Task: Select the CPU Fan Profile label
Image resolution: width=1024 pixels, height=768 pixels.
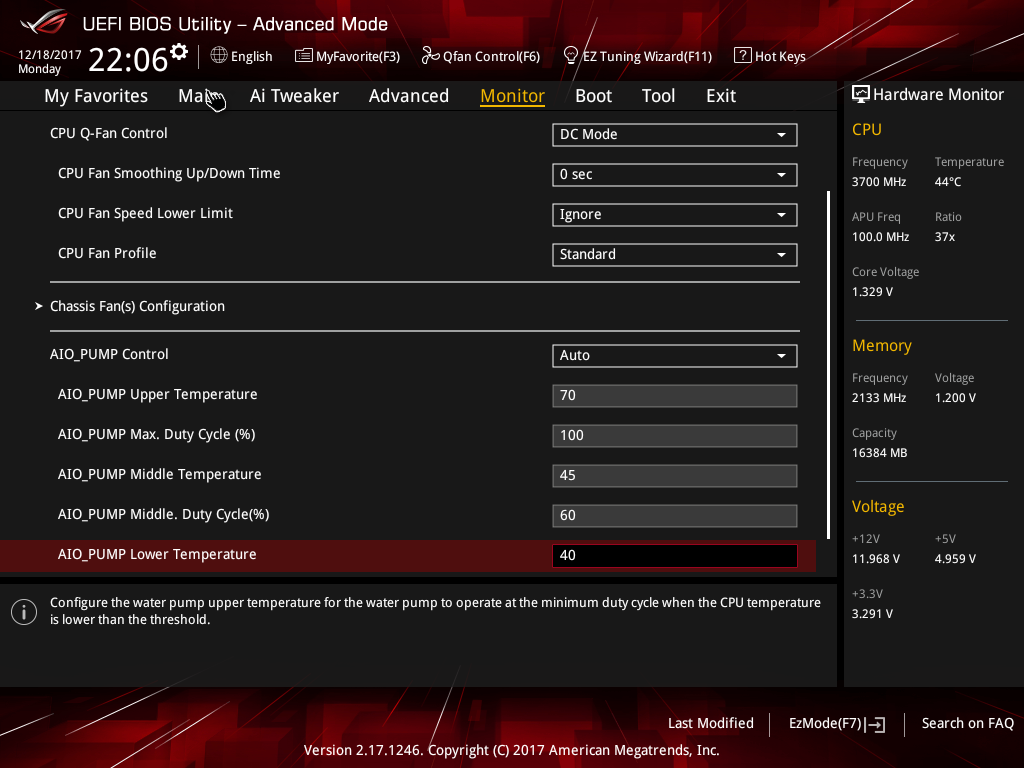Action: pos(107,253)
